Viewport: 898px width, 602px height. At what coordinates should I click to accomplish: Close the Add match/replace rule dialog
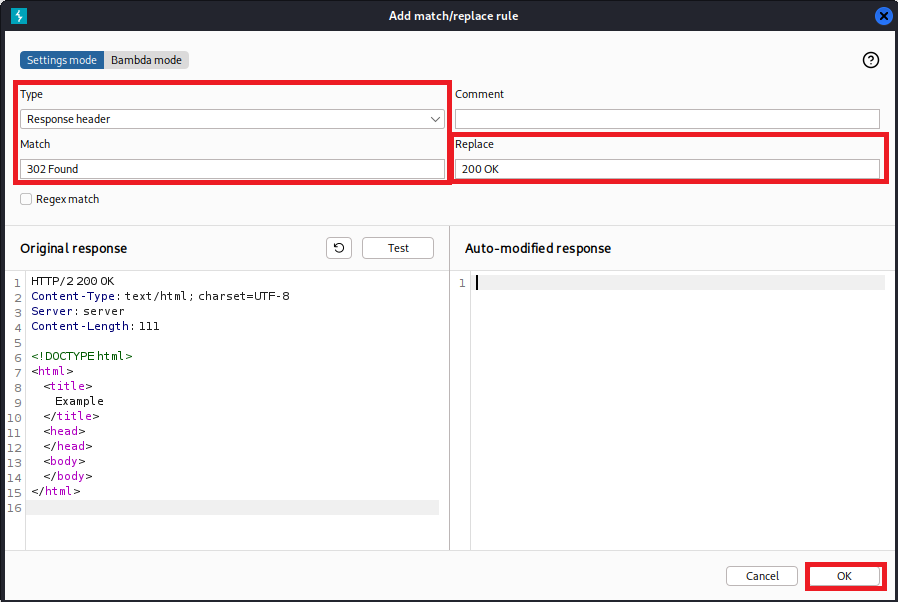[x=883, y=16]
